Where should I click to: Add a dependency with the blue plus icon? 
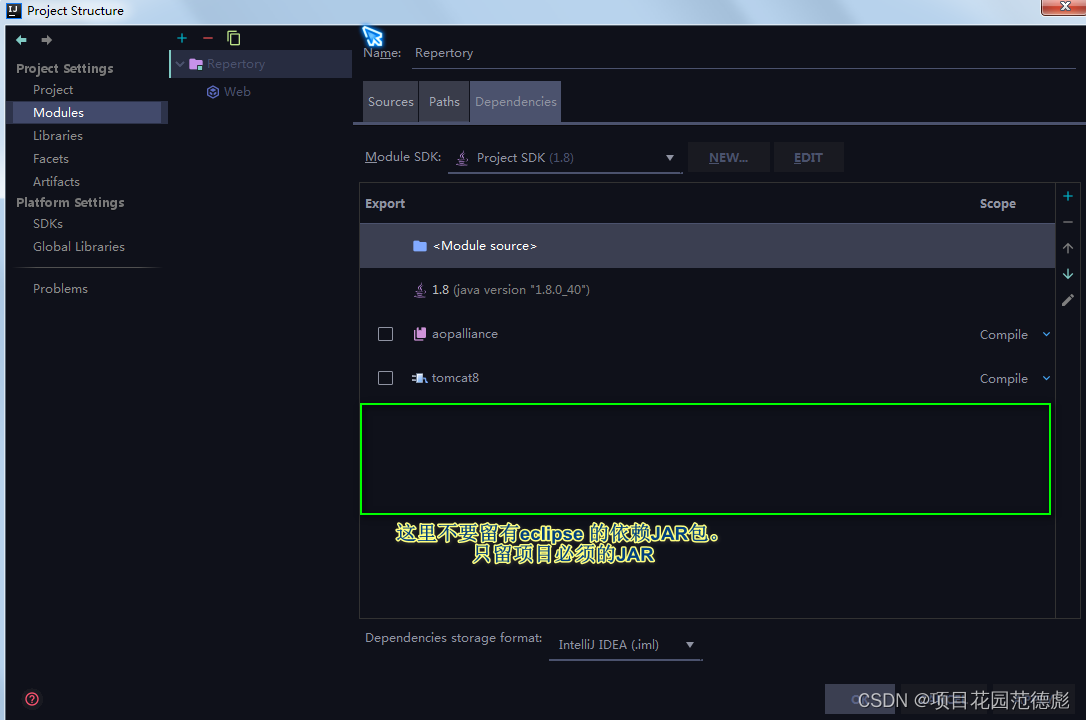pyautogui.click(x=1068, y=197)
